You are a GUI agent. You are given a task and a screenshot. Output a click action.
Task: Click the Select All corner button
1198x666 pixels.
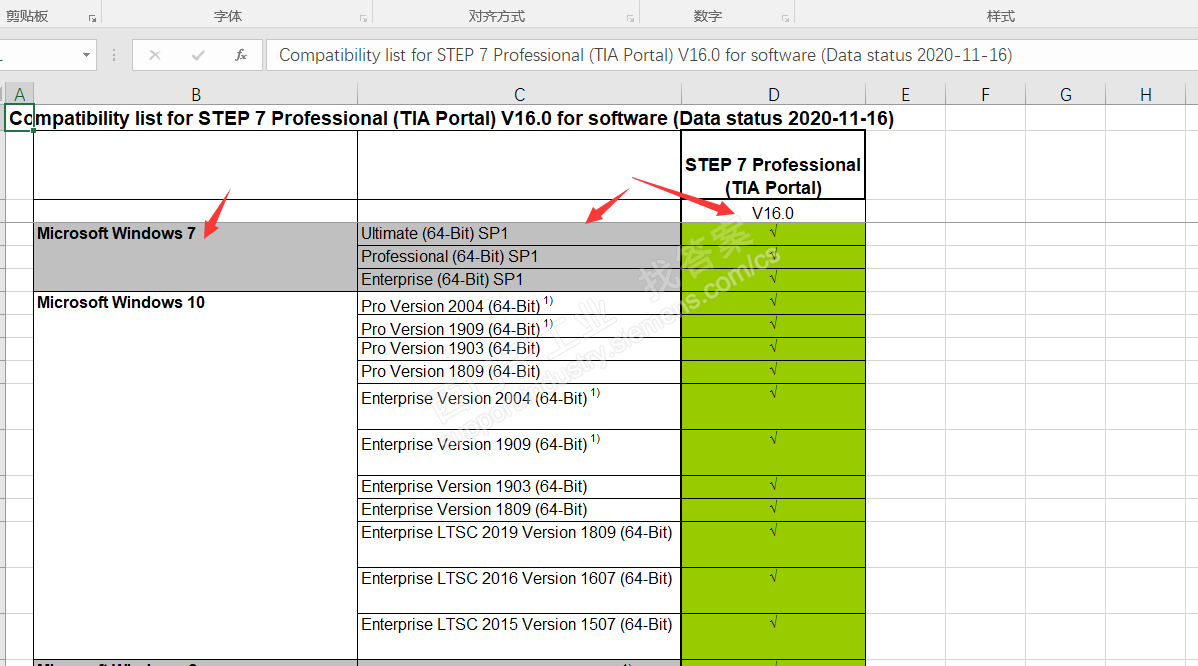(2, 94)
